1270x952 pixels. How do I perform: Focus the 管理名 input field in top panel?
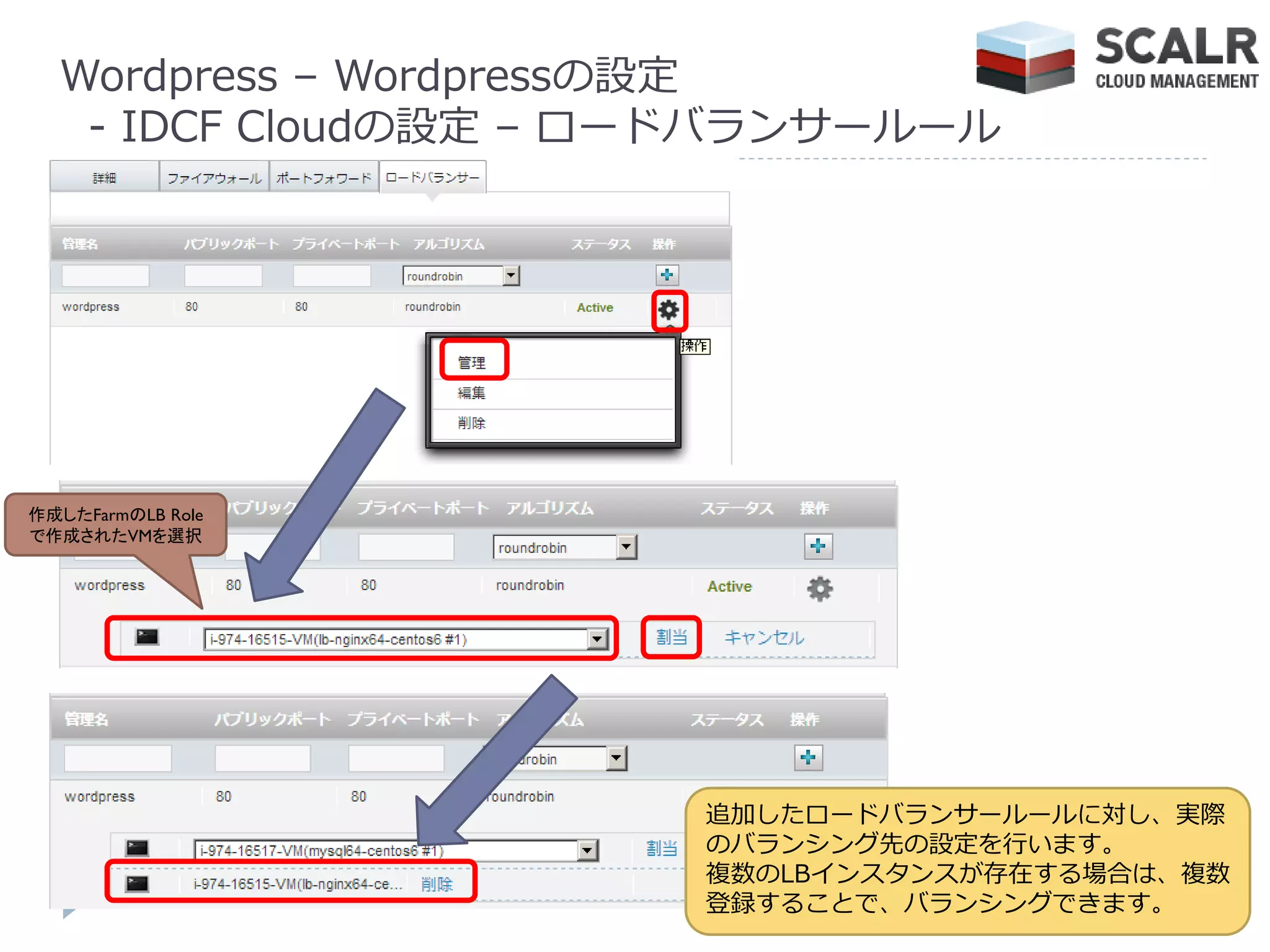click(105, 276)
